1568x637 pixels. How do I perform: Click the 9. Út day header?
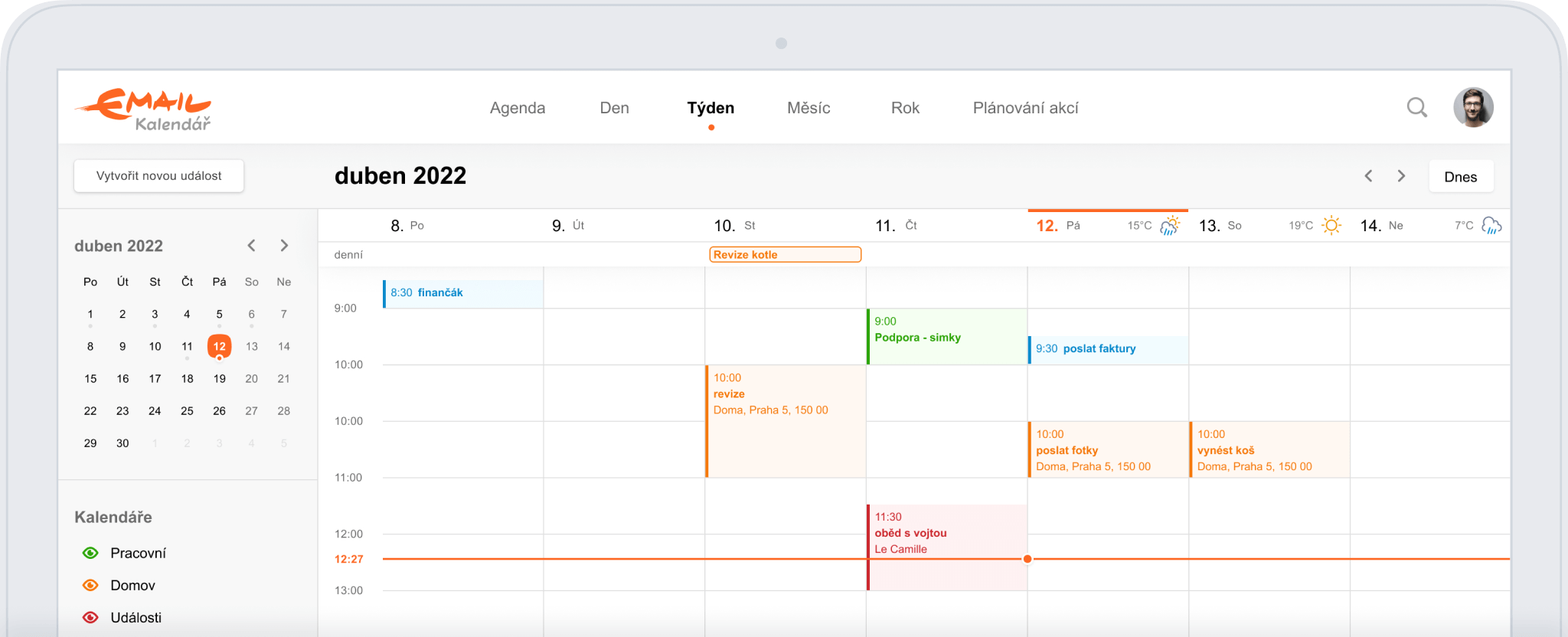[568, 226]
